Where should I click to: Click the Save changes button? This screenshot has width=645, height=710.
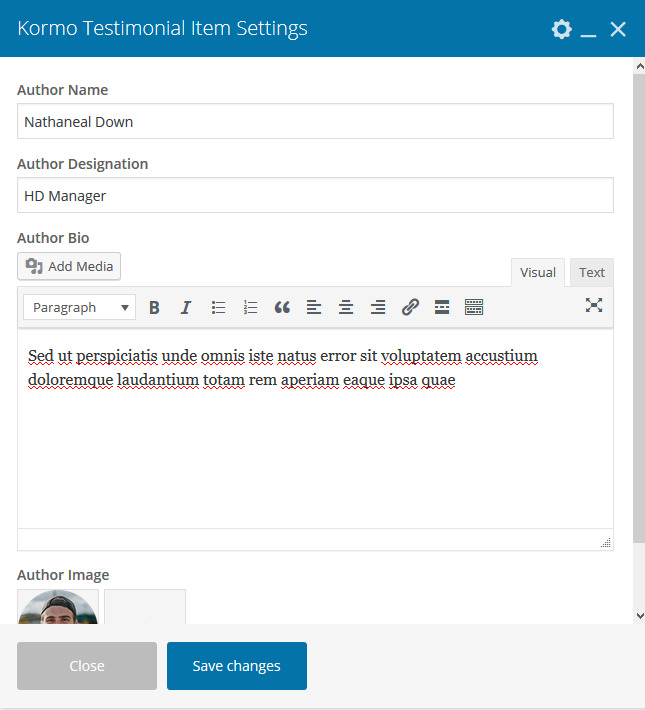237,666
